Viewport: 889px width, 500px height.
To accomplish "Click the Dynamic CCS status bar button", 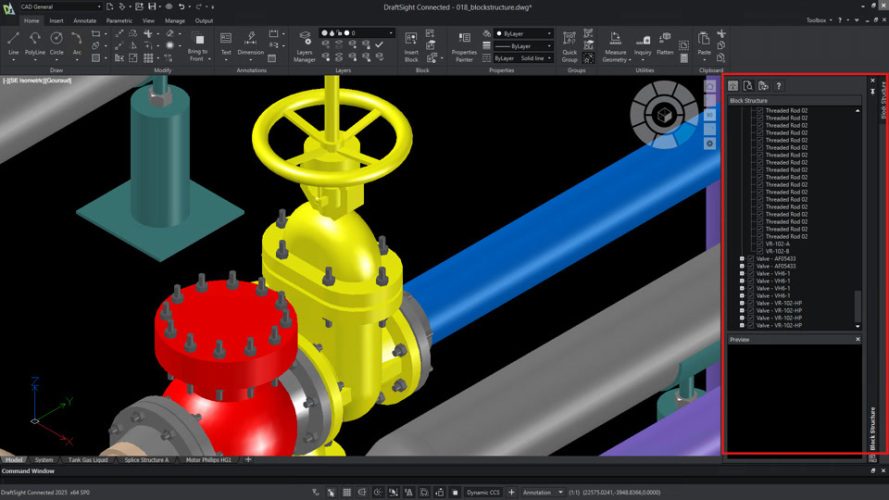I will point(483,493).
